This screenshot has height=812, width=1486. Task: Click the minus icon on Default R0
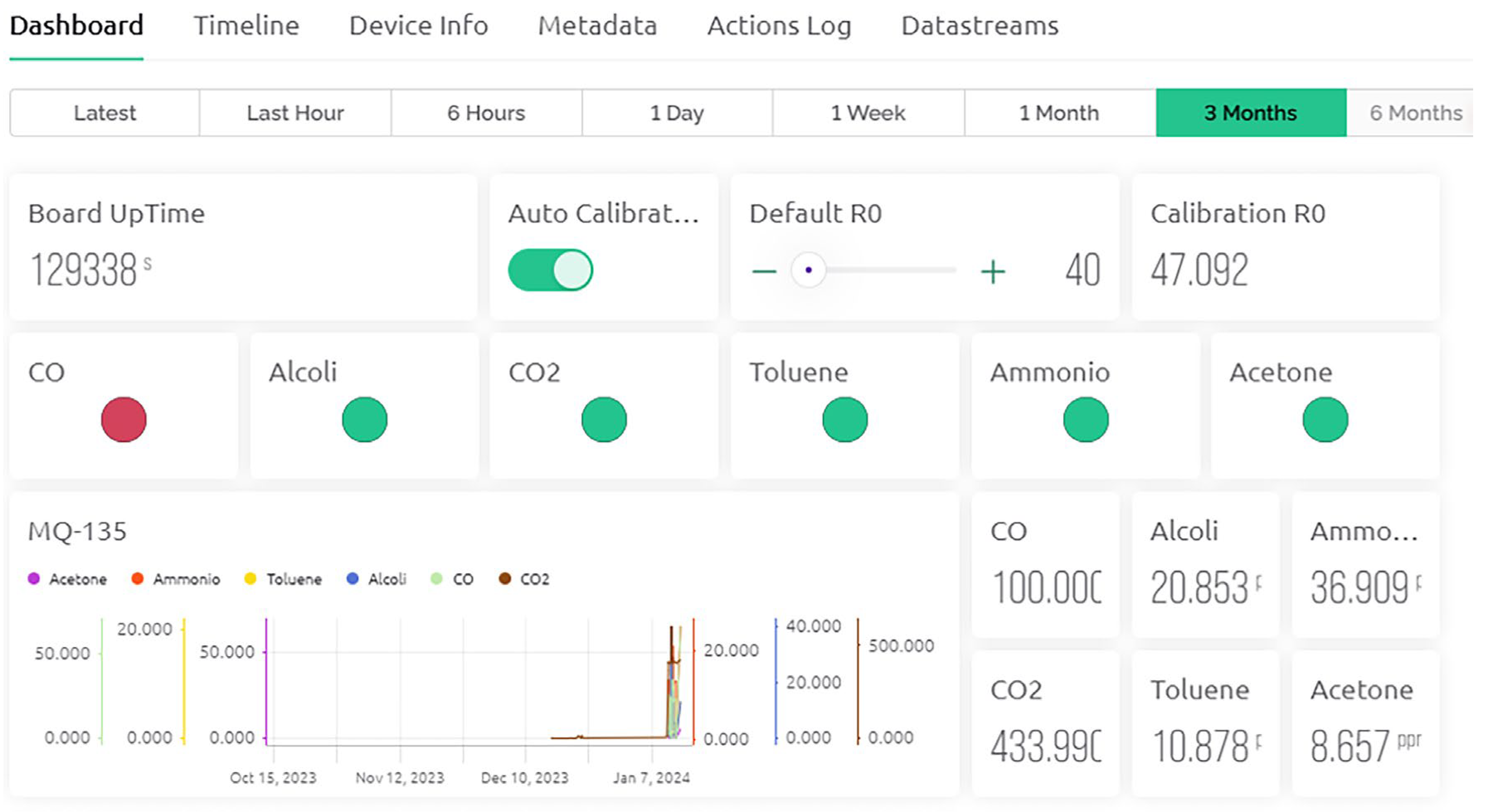(x=764, y=270)
